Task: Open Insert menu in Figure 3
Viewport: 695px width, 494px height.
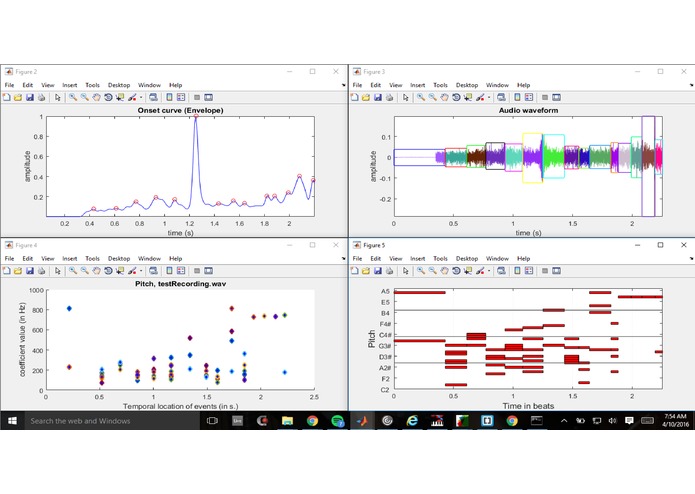Action: pyautogui.click(x=418, y=85)
